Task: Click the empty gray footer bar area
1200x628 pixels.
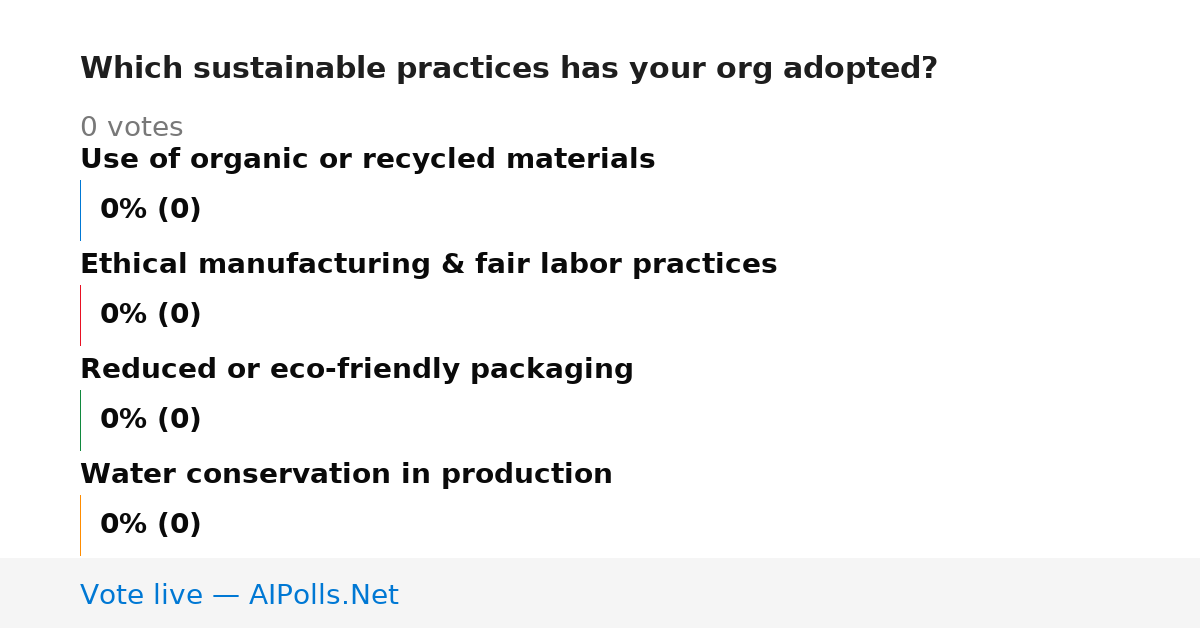Action: click(x=800, y=593)
